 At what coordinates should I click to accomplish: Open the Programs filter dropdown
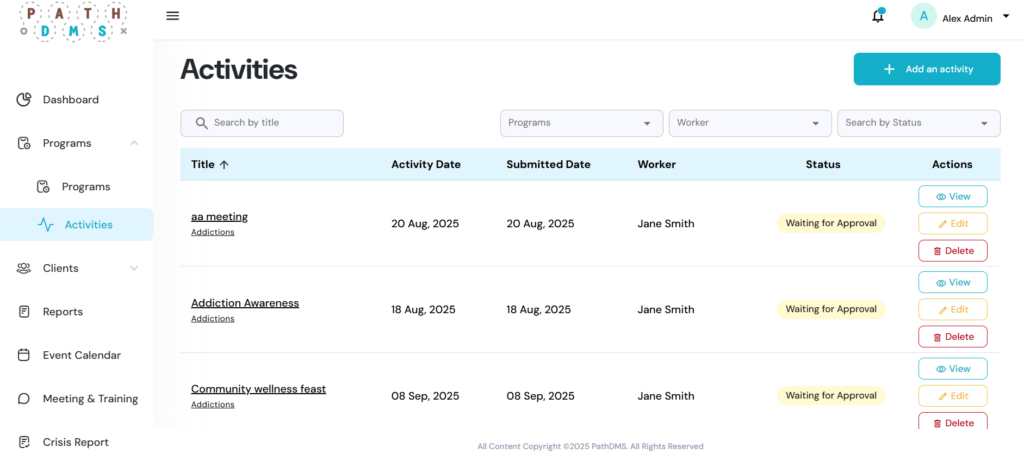click(581, 123)
